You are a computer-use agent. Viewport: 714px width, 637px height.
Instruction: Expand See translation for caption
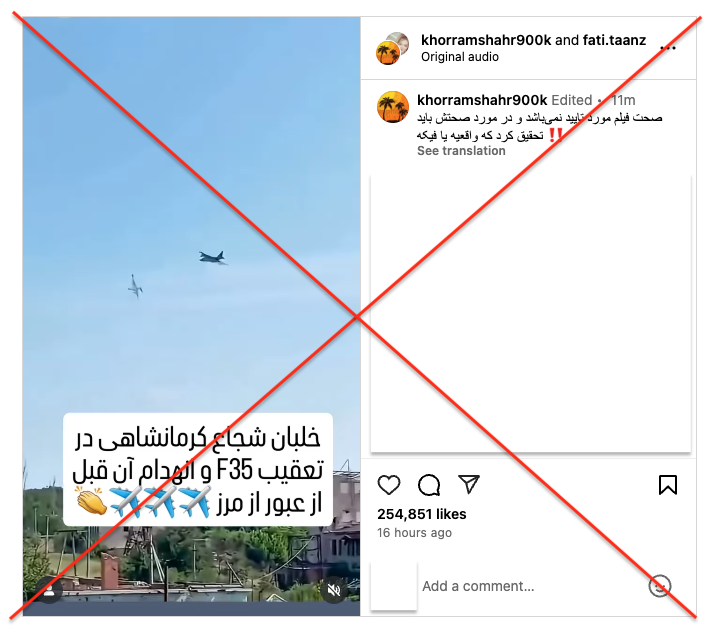coord(461,151)
